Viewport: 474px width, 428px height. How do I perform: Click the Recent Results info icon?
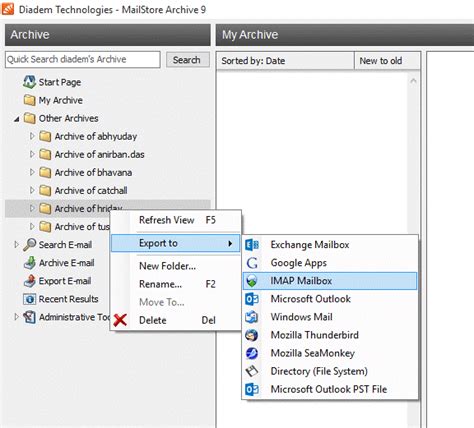tap(29, 299)
